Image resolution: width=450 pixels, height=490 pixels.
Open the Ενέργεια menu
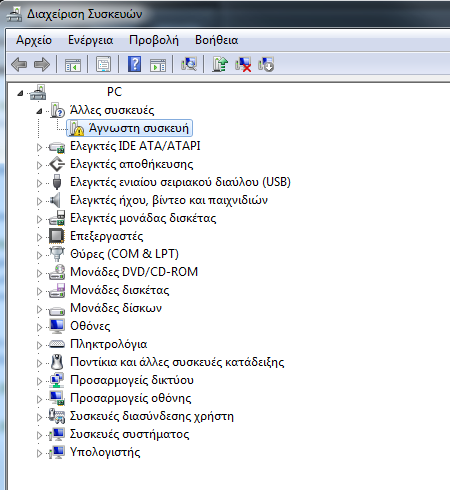[x=90, y=40]
